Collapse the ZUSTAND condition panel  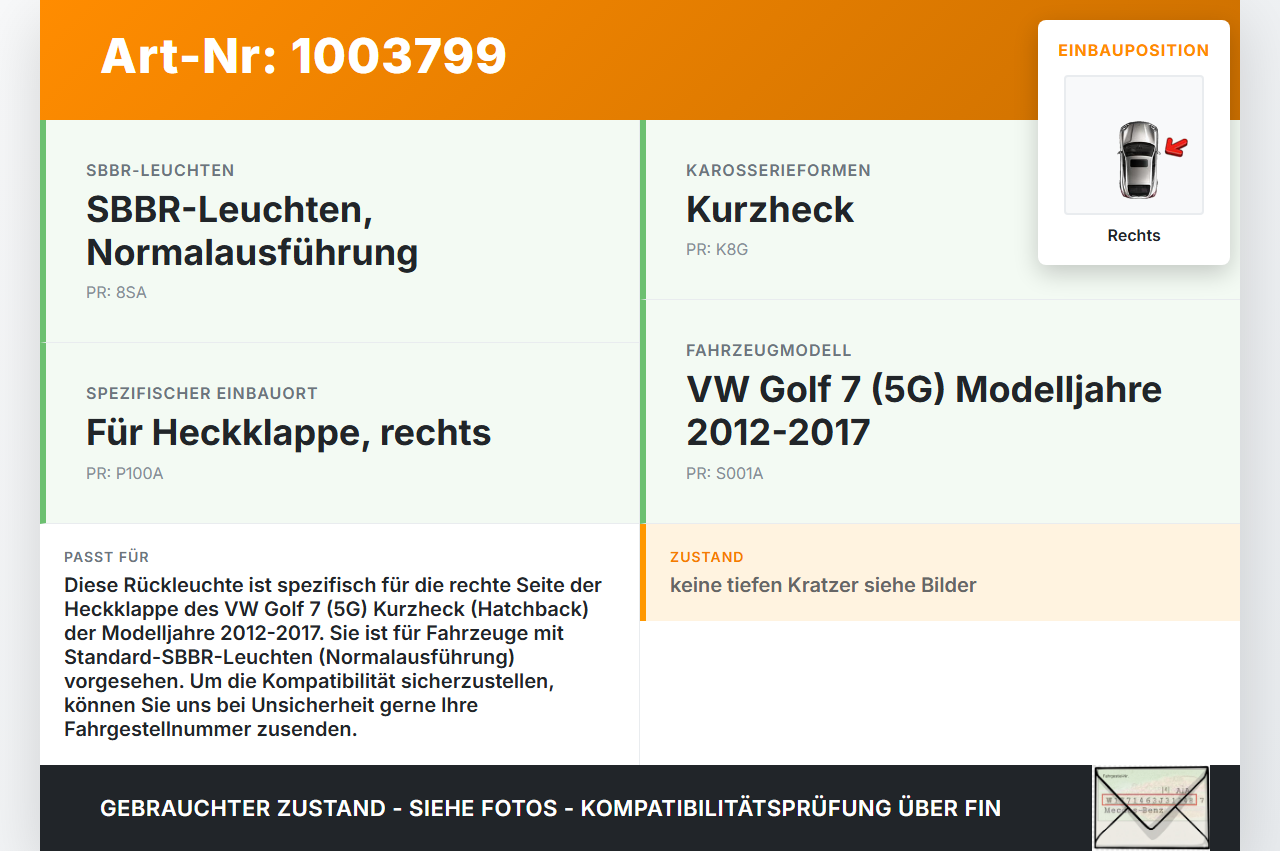click(707, 557)
